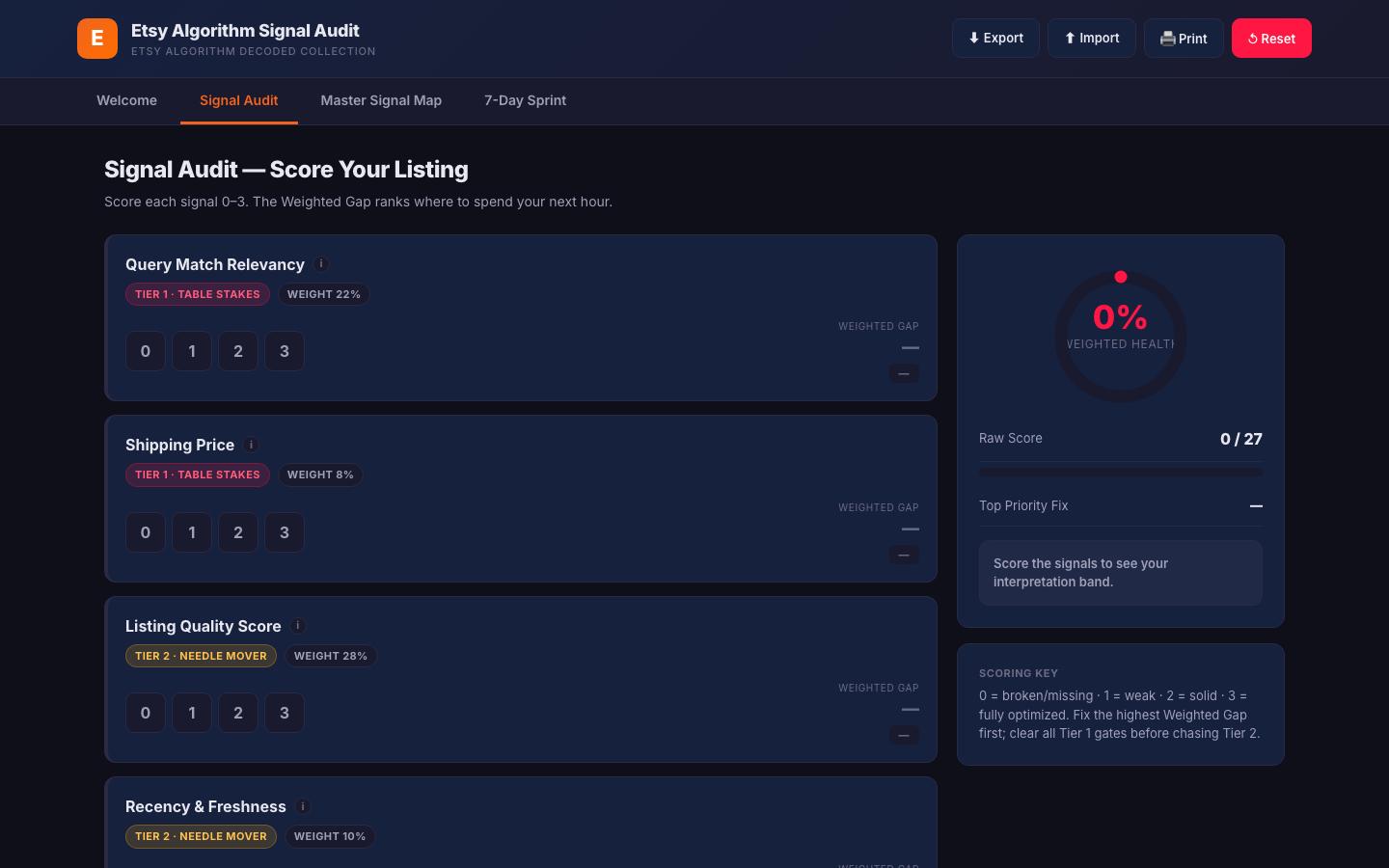Click the Weight 10% badge
1389x868 pixels.
pyautogui.click(x=330, y=836)
